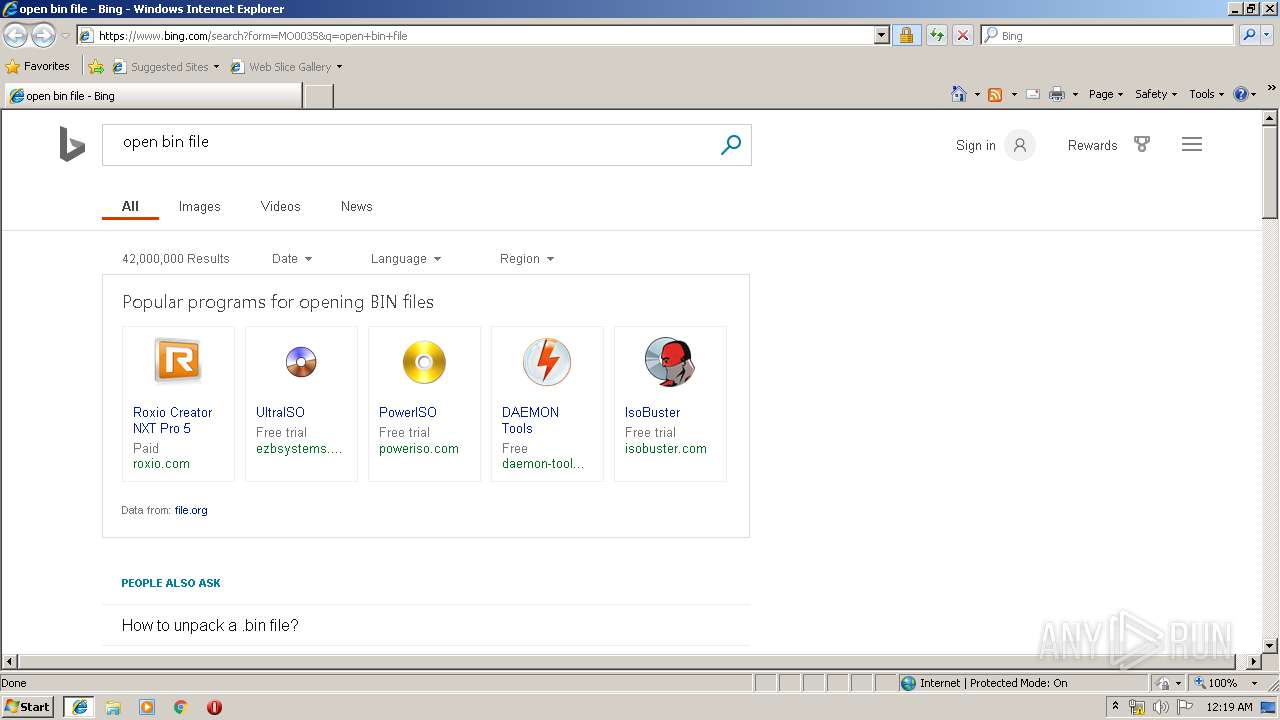Open Chrome from the taskbar
Screen dimensions: 1280x720
pos(181,707)
